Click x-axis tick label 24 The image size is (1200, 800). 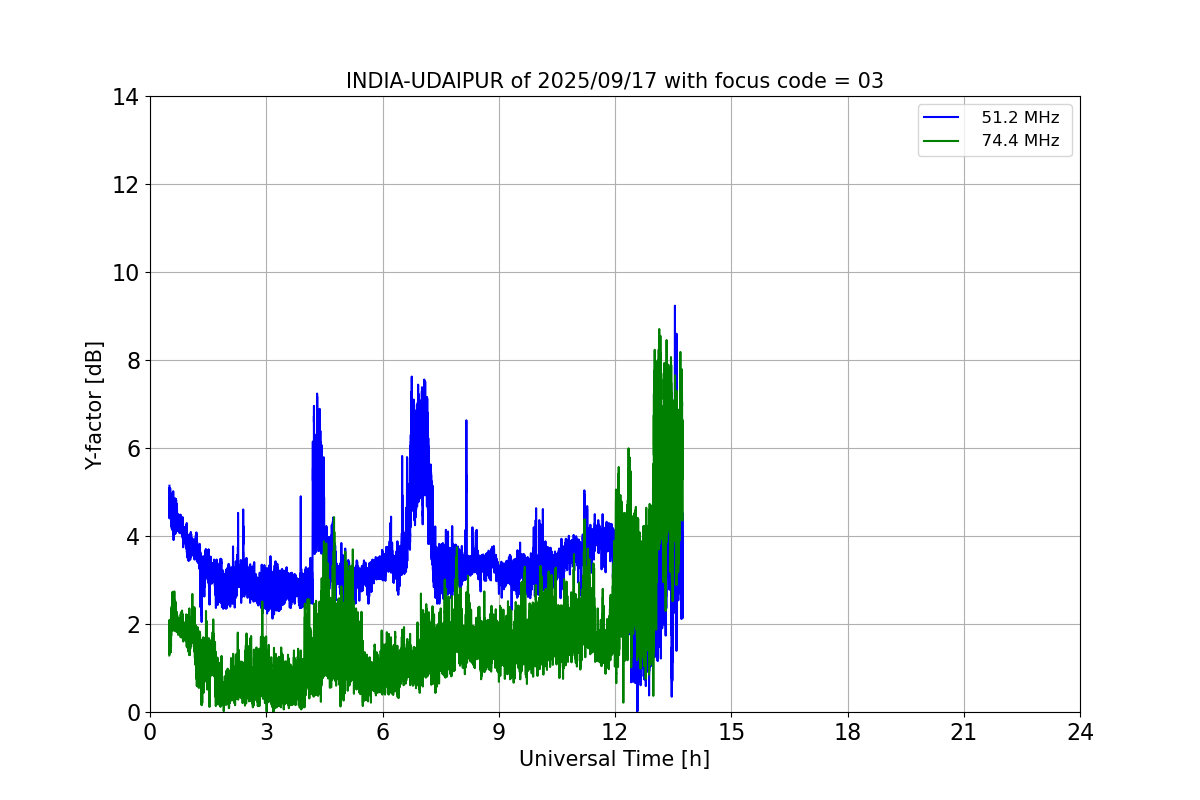click(1080, 732)
